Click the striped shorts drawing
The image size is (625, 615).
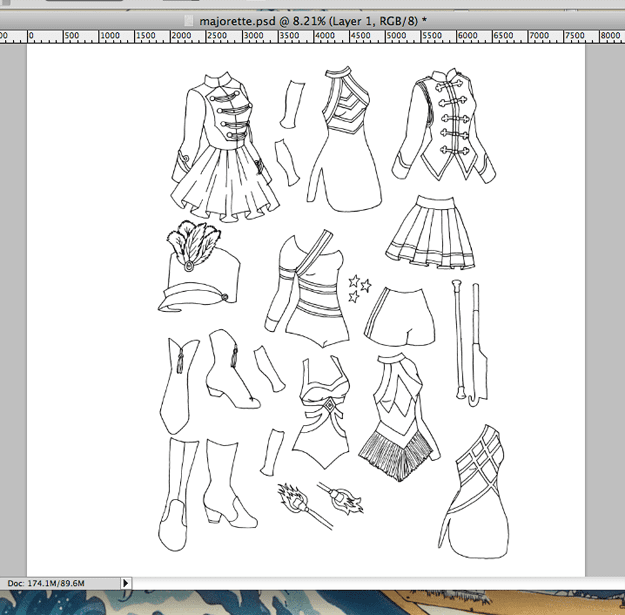pos(399,317)
